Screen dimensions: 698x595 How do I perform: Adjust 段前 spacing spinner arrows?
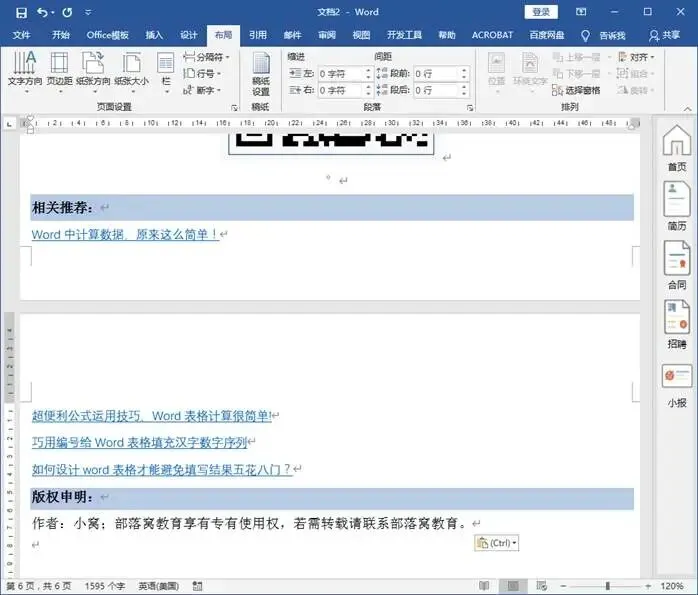pos(464,74)
